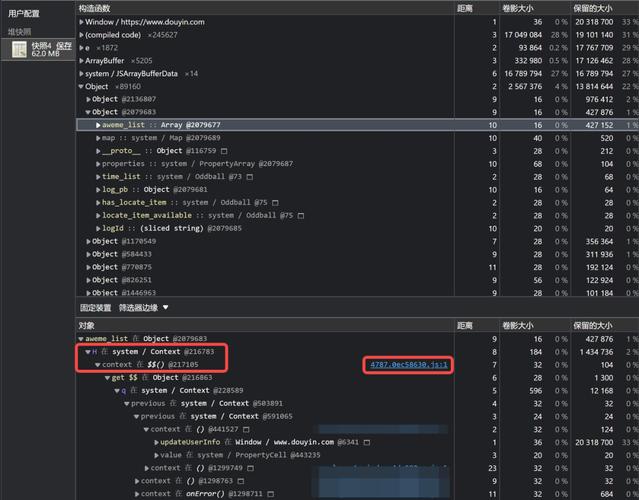Collapse the Object ×89160 group
Viewport: 639px width, 500px height.
click(x=81, y=87)
